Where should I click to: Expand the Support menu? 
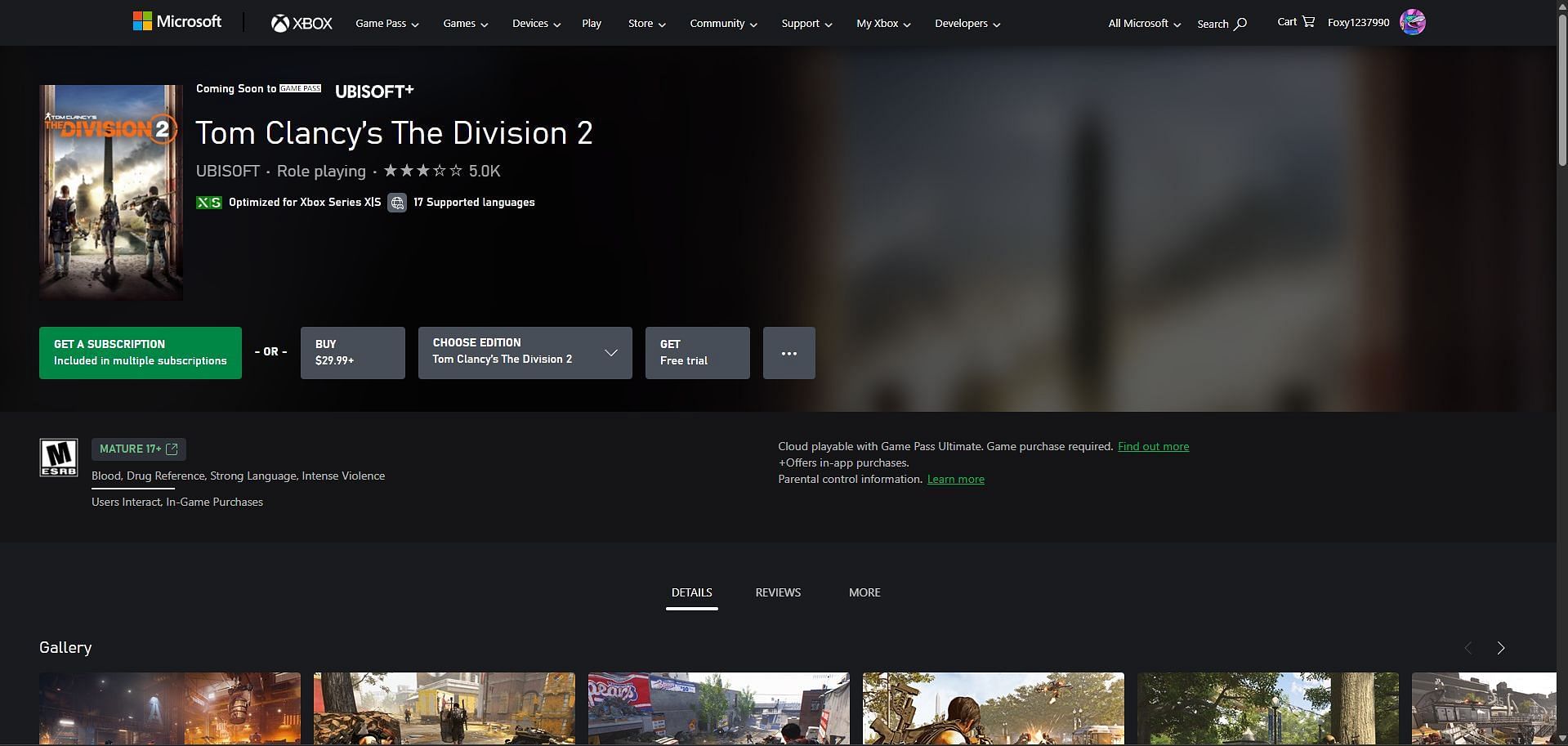click(806, 24)
